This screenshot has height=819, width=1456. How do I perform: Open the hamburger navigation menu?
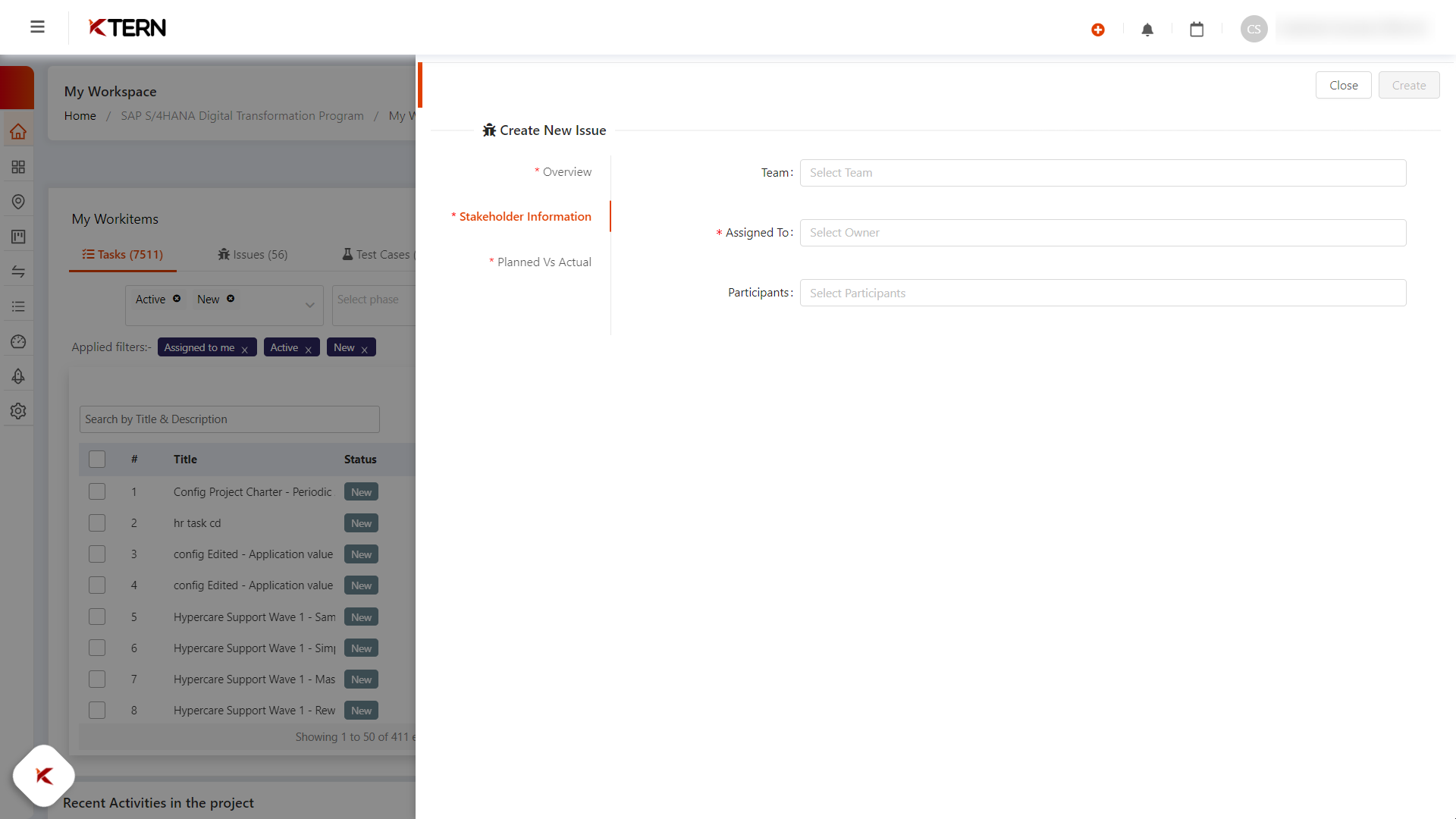[37, 27]
